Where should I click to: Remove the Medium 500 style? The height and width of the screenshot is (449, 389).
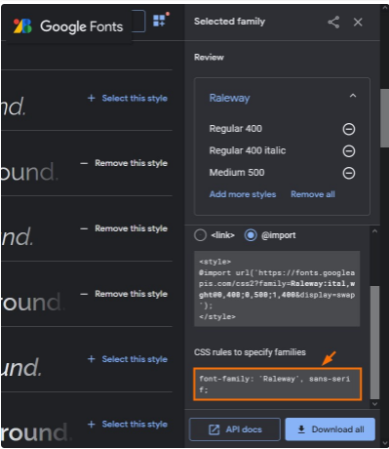[x=349, y=173]
